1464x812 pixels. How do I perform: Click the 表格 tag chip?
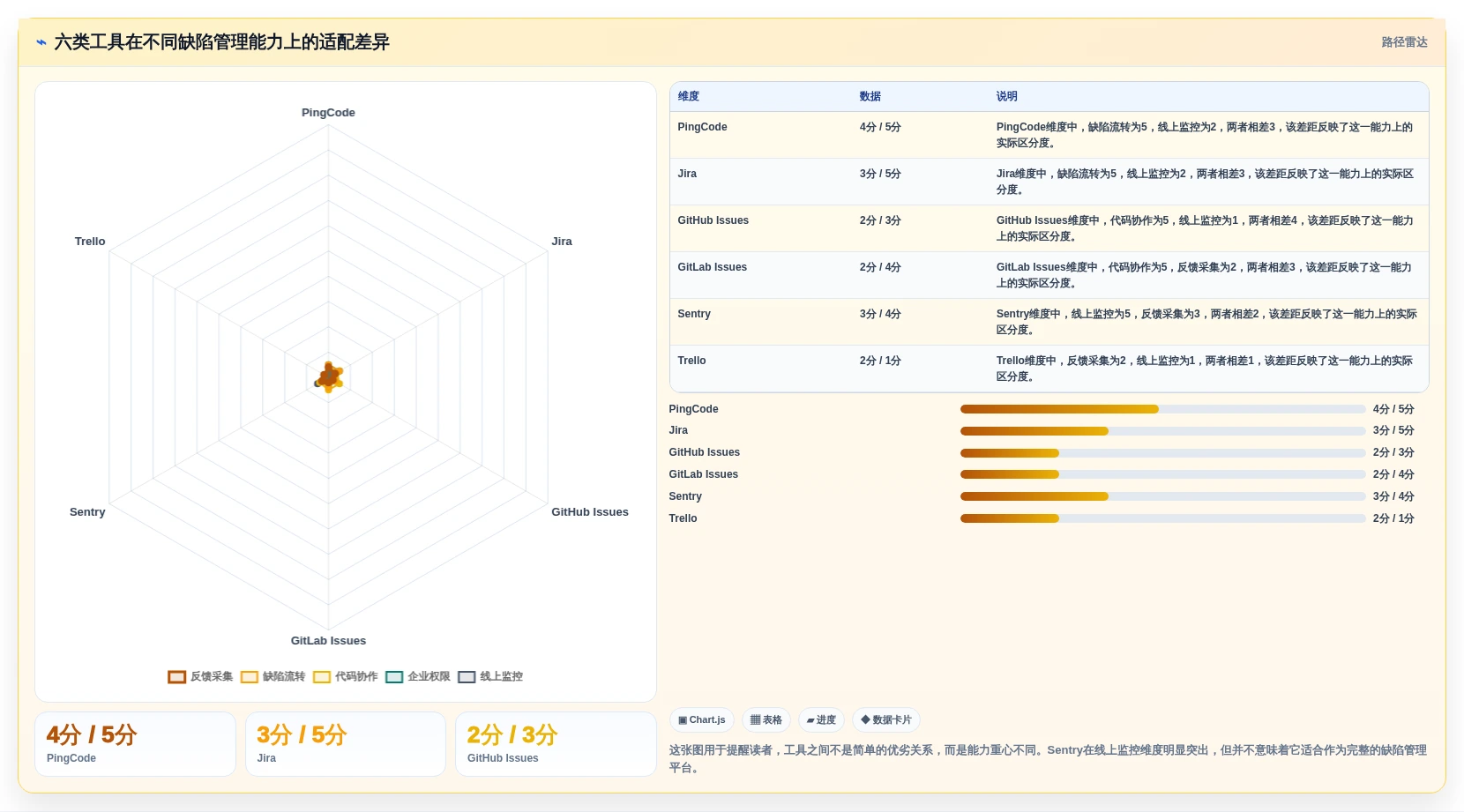click(x=766, y=720)
